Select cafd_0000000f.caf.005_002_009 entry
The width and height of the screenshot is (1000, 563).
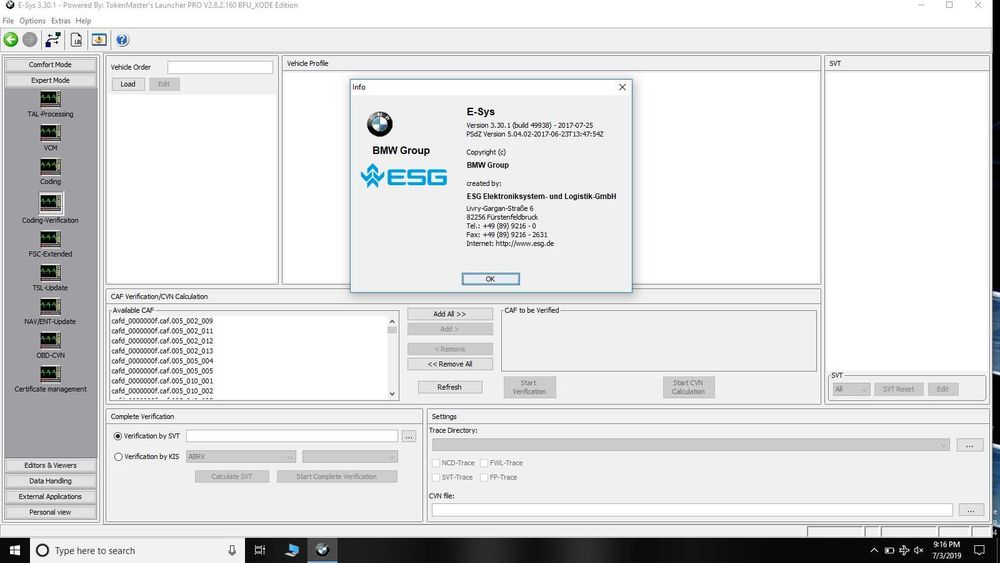pyautogui.click(x=162, y=321)
